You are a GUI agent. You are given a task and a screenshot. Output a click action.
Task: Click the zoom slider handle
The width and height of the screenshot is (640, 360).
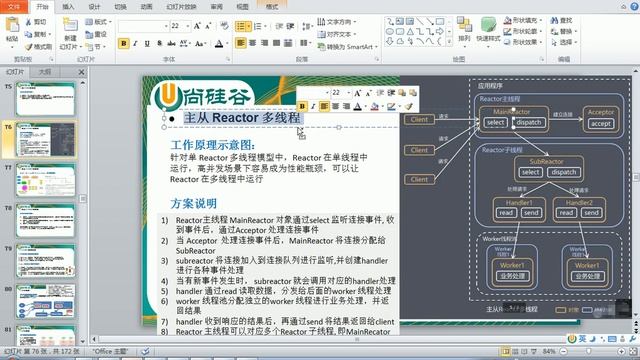tap(589, 351)
